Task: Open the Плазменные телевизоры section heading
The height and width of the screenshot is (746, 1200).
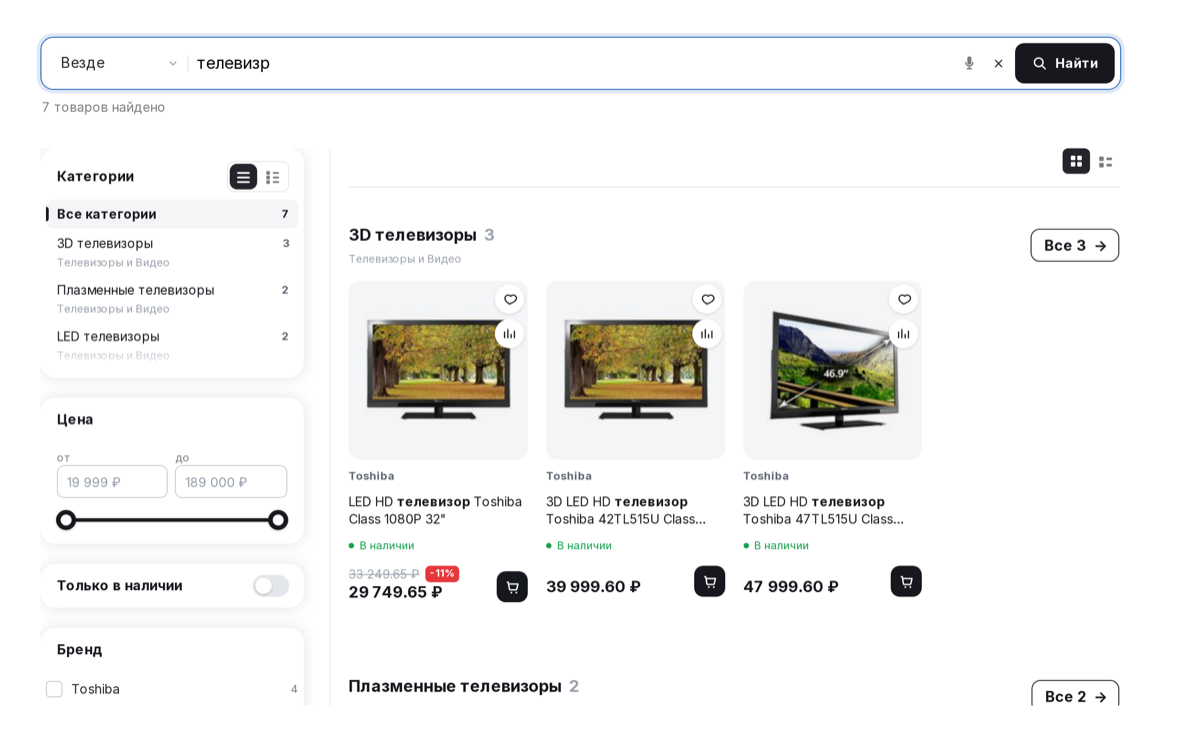Action: [x=455, y=686]
